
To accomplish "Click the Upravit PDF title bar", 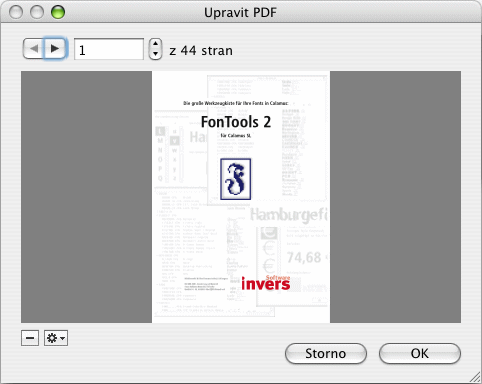I will click(x=240, y=13).
